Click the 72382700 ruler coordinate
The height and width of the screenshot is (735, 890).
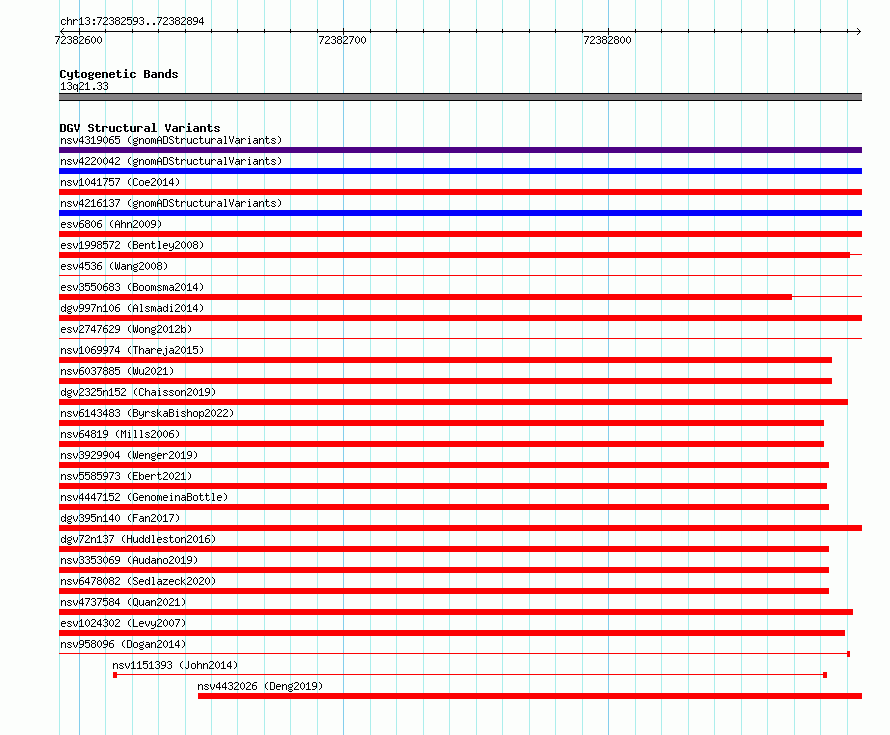(342, 40)
